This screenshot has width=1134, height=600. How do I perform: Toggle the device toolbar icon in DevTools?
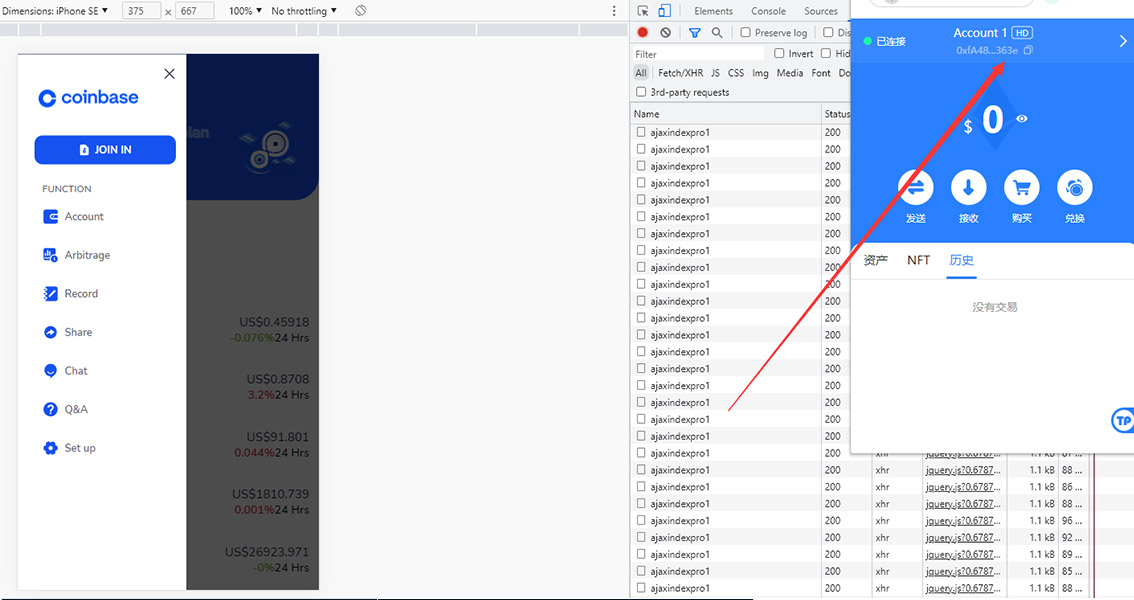664,11
